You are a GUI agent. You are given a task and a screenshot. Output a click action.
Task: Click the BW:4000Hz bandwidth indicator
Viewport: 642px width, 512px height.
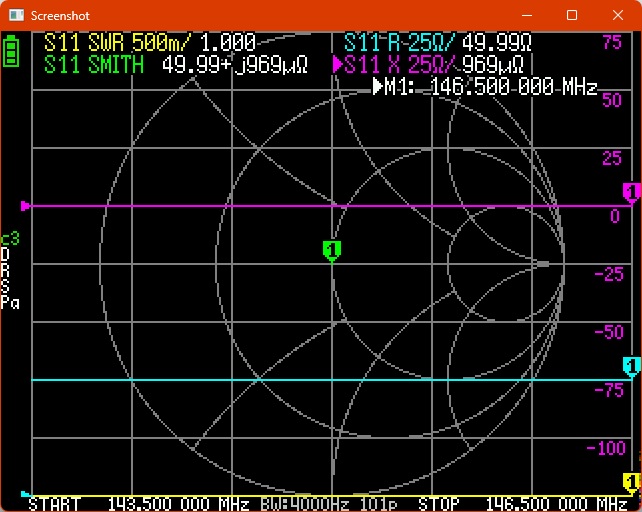coord(305,503)
